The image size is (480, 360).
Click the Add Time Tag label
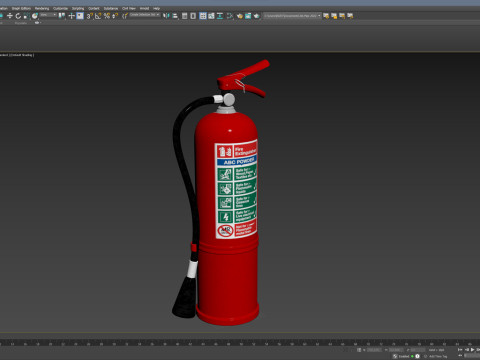[x=438, y=356]
